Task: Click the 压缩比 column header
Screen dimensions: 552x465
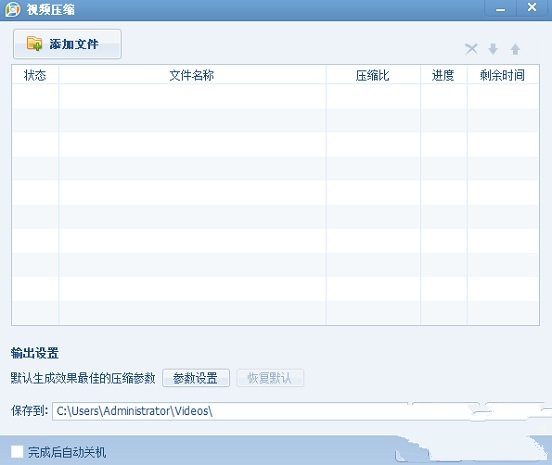Action: pyautogui.click(x=373, y=75)
